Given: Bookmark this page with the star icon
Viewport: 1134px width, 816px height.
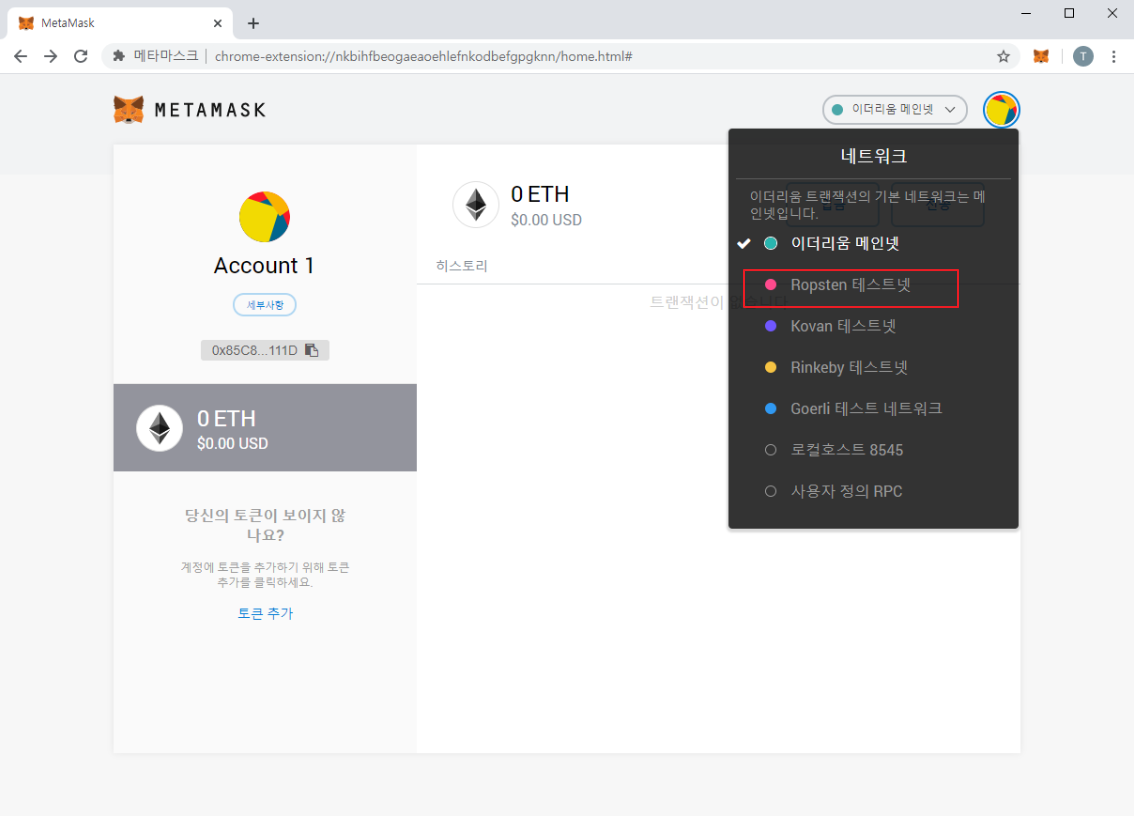Looking at the screenshot, I should 1003,56.
